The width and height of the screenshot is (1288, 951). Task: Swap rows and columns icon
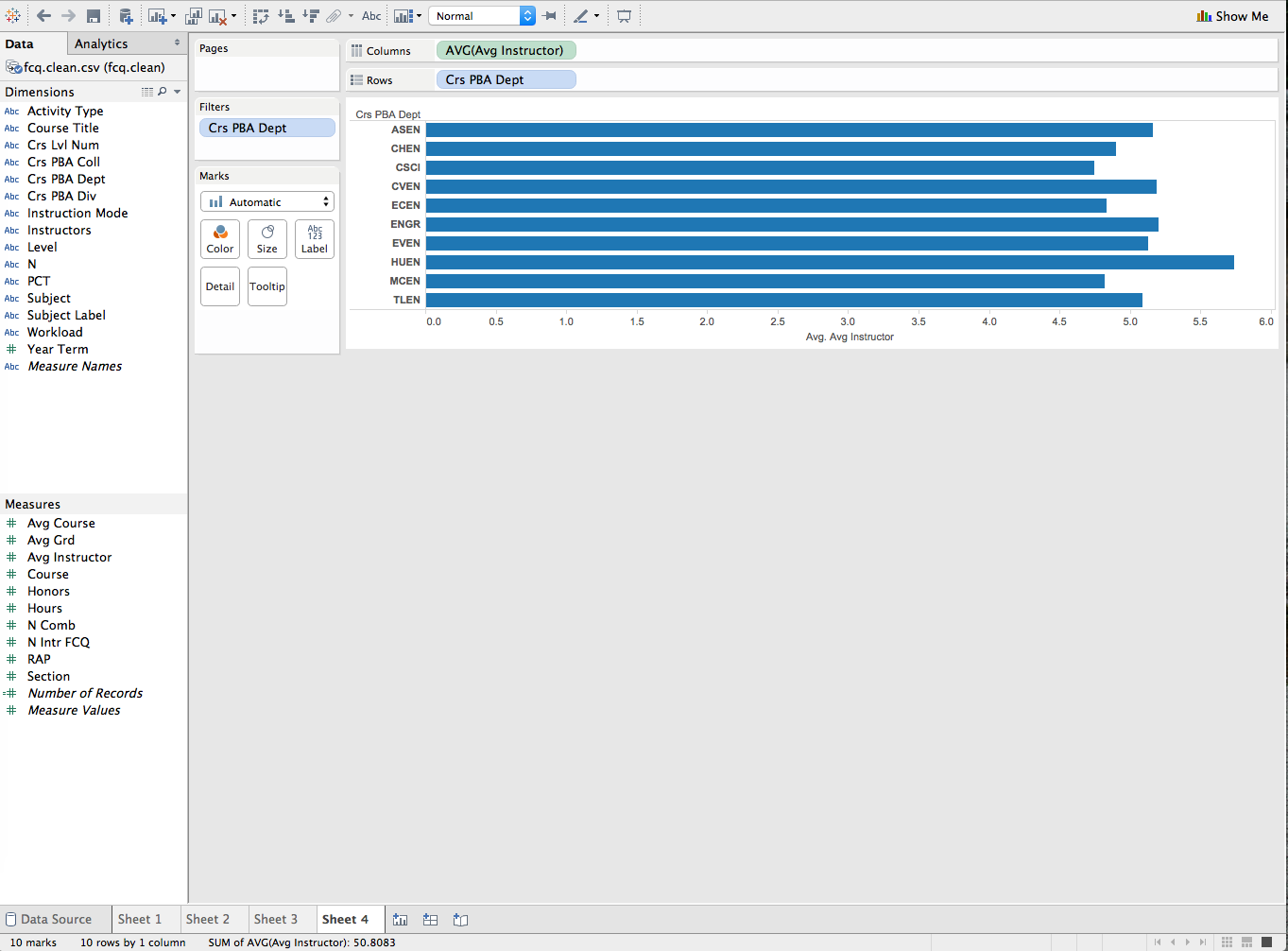262,16
